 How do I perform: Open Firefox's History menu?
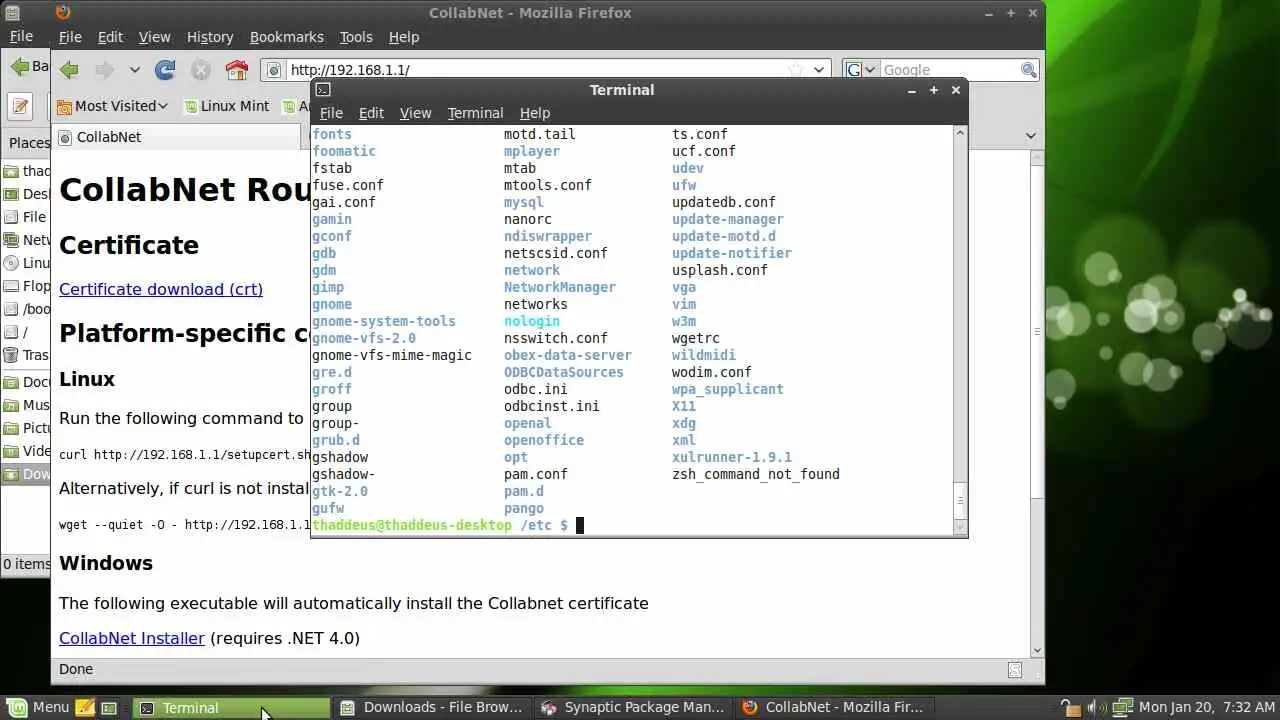coord(210,37)
